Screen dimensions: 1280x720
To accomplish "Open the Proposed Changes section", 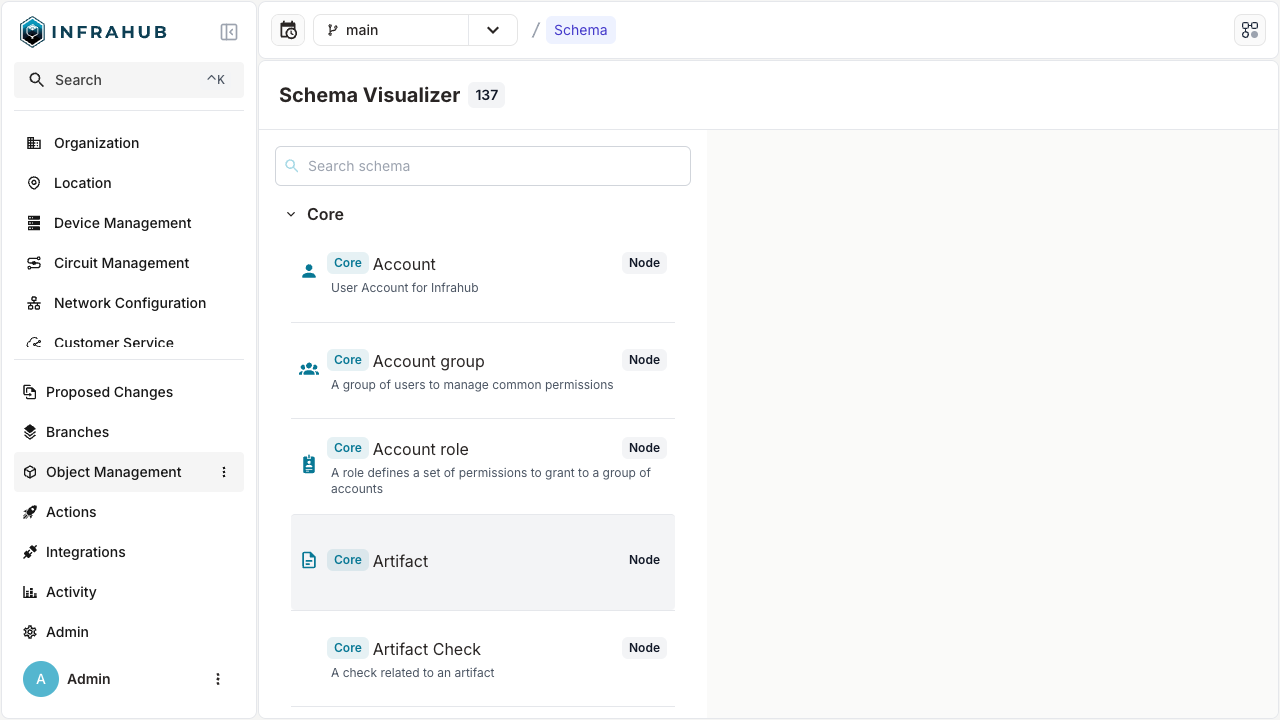I will 108,391.
